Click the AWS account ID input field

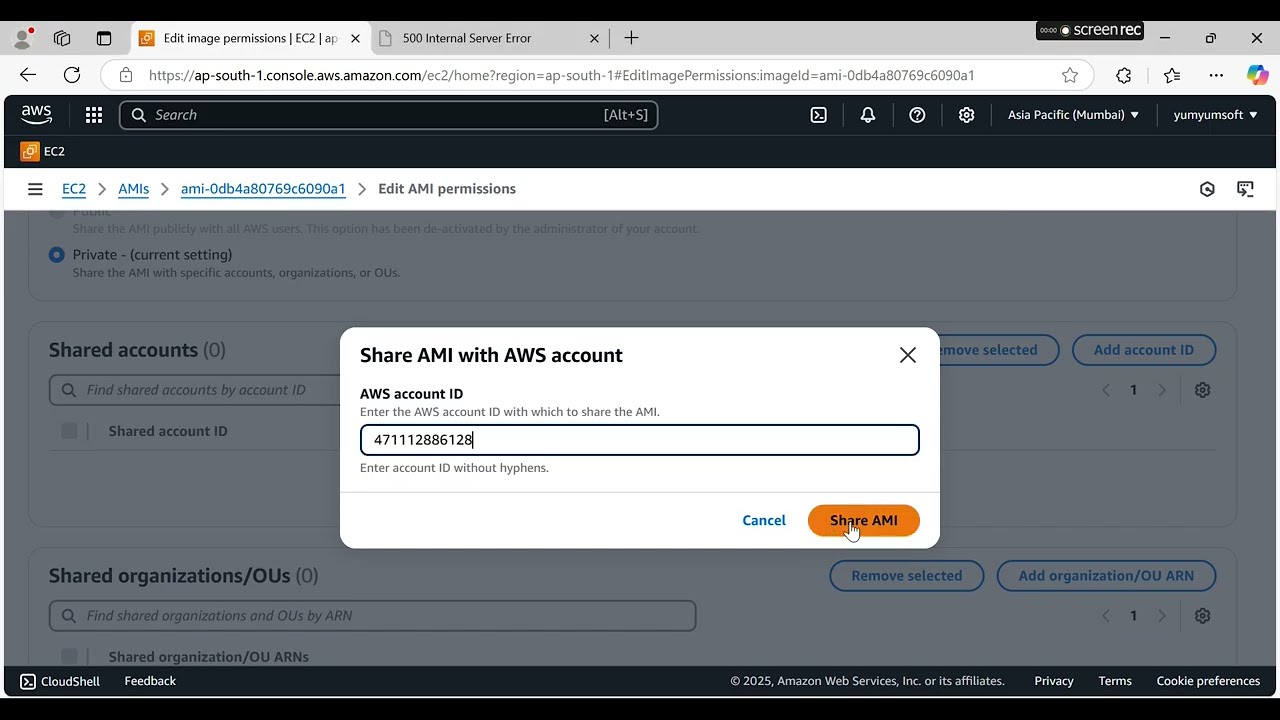click(640, 440)
